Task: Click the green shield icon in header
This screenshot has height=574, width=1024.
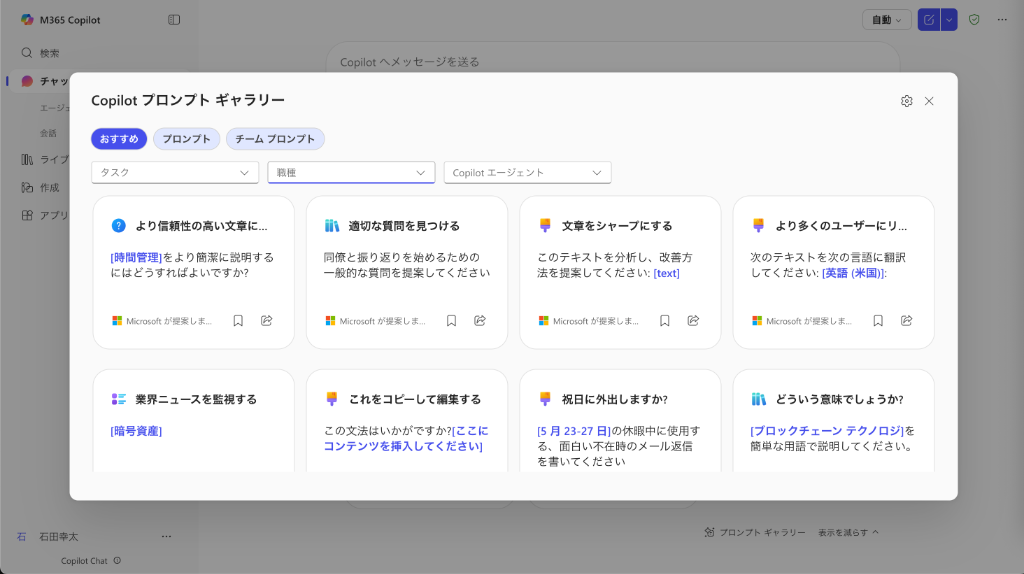Action: (x=974, y=20)
